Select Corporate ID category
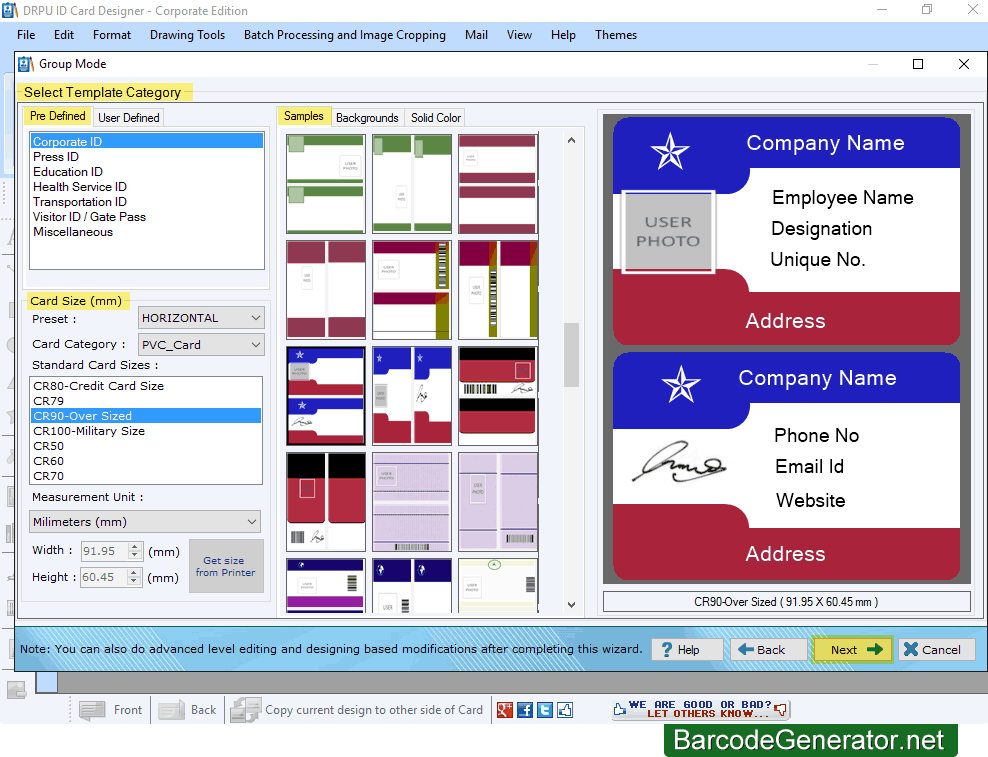This screenshot has width=988, height=757. tap(146, 141)
